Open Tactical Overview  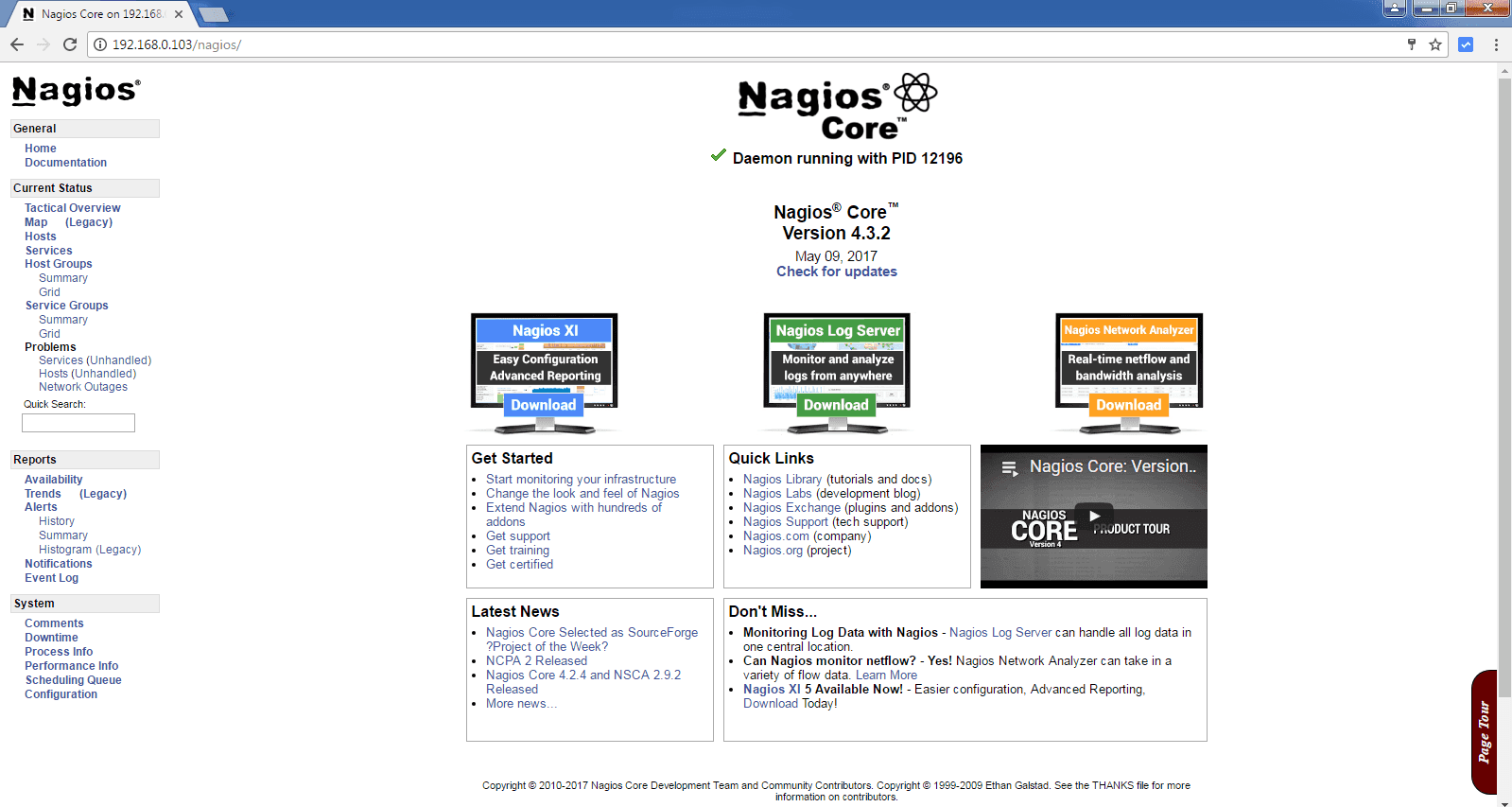73,208
